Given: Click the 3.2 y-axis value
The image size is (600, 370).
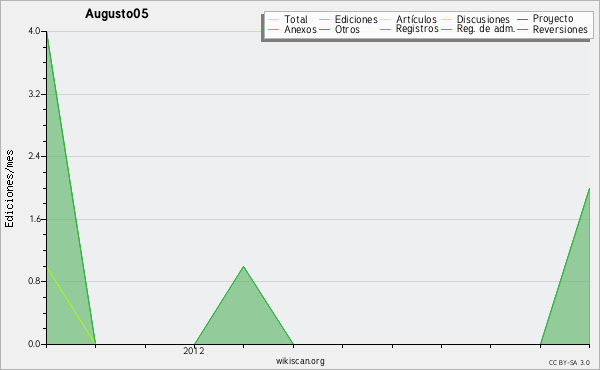Looking at the screenshot, I should click(34, 94).
